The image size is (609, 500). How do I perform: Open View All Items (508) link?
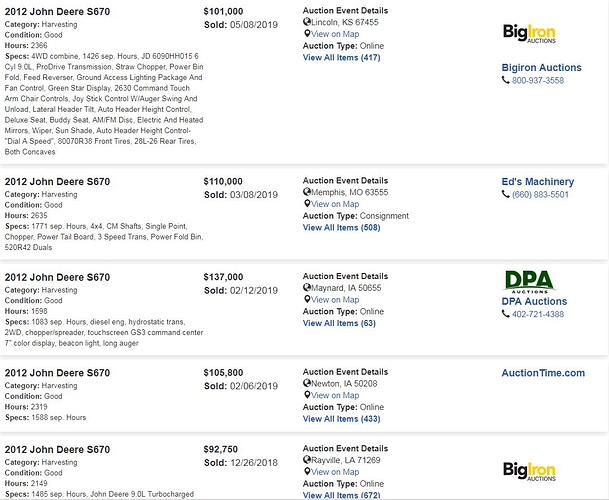pos(341,228)
